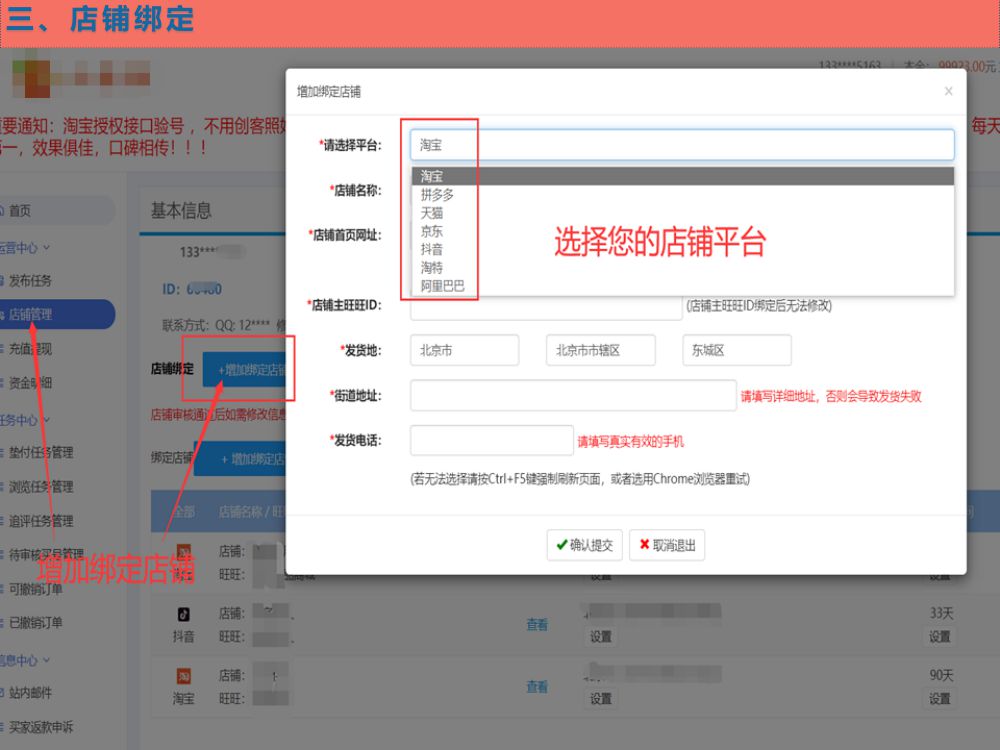
Task: Click the middle 设置 in the 抖音 row
Action: tap(601, 636)
